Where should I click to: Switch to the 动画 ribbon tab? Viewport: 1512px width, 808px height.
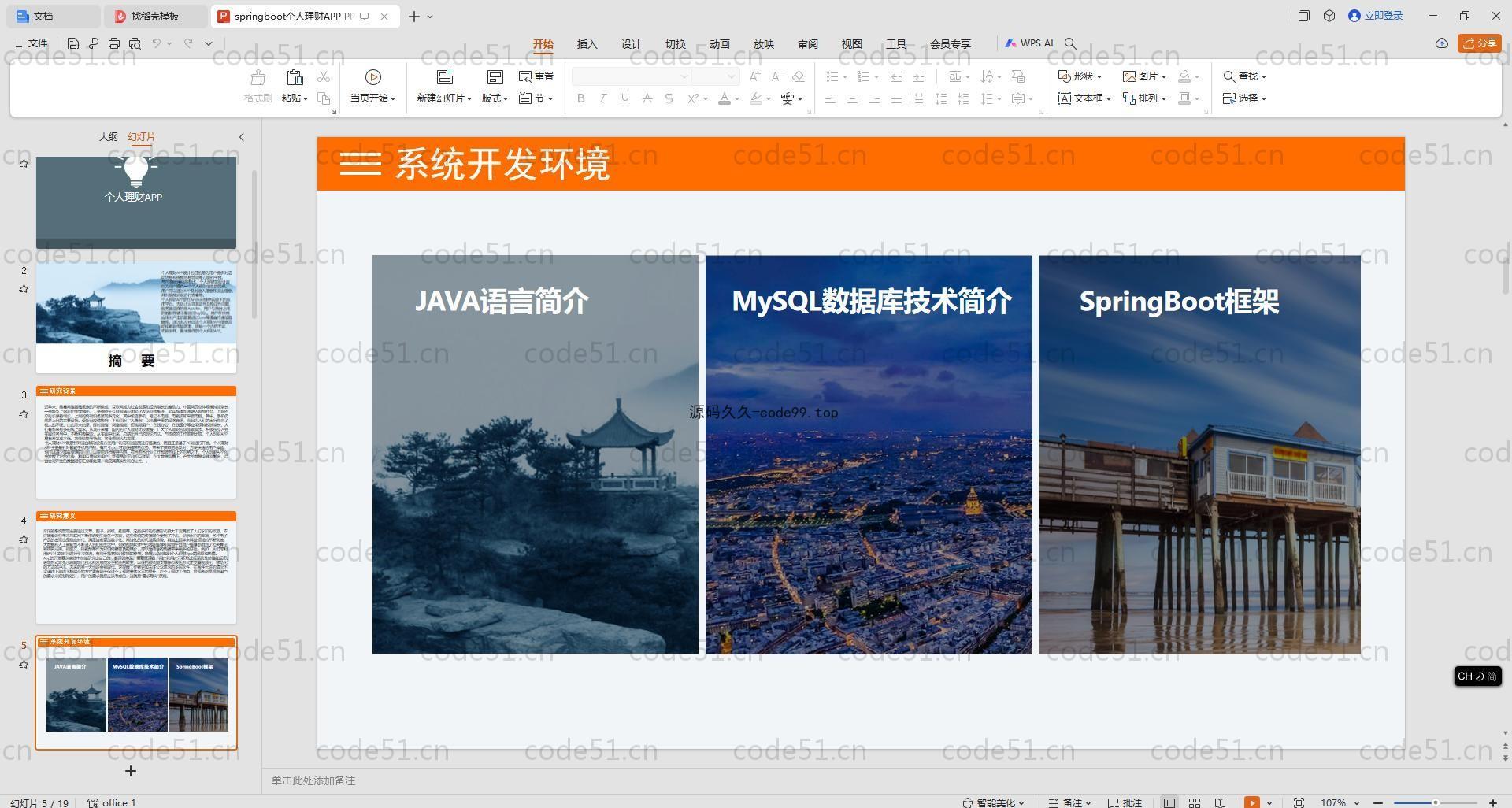[720, 44]
